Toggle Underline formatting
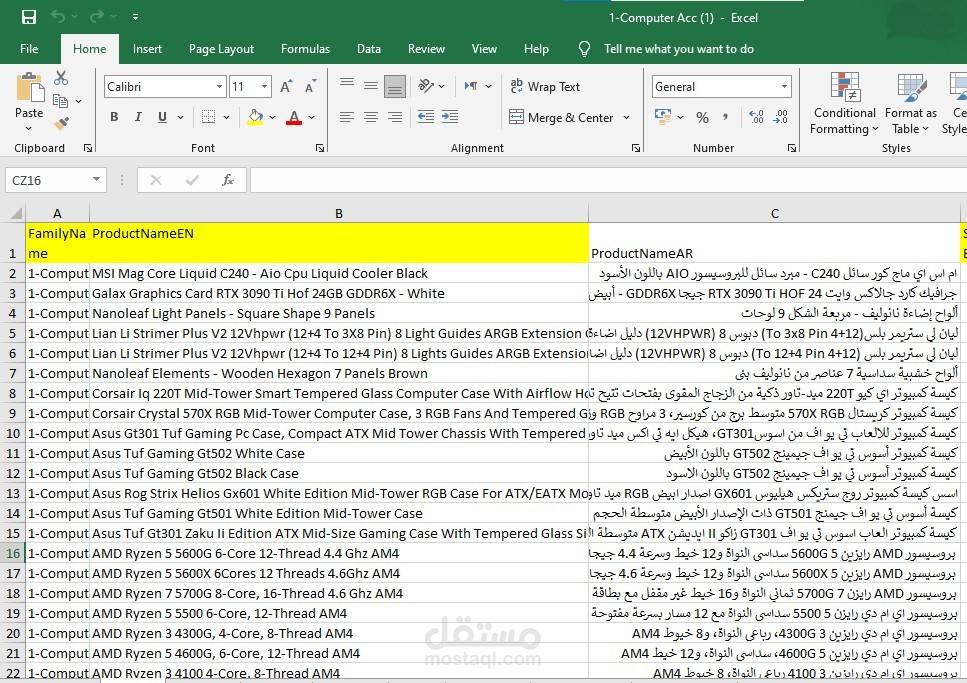The width and height of the screenshot is (967, 683). pyautogui.click(x=162, y=117)
